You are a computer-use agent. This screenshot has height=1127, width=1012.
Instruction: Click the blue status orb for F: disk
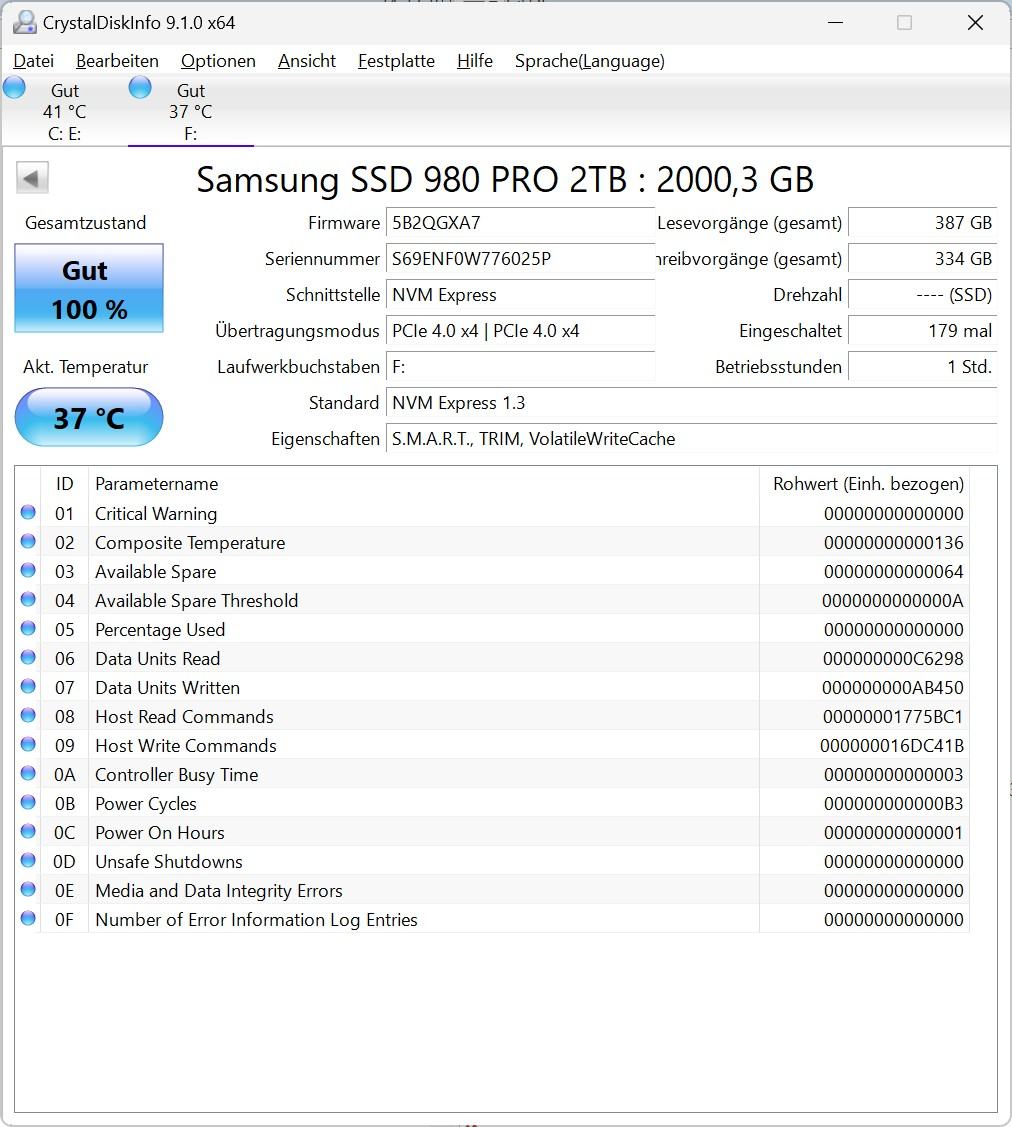[x=140, y=88]
